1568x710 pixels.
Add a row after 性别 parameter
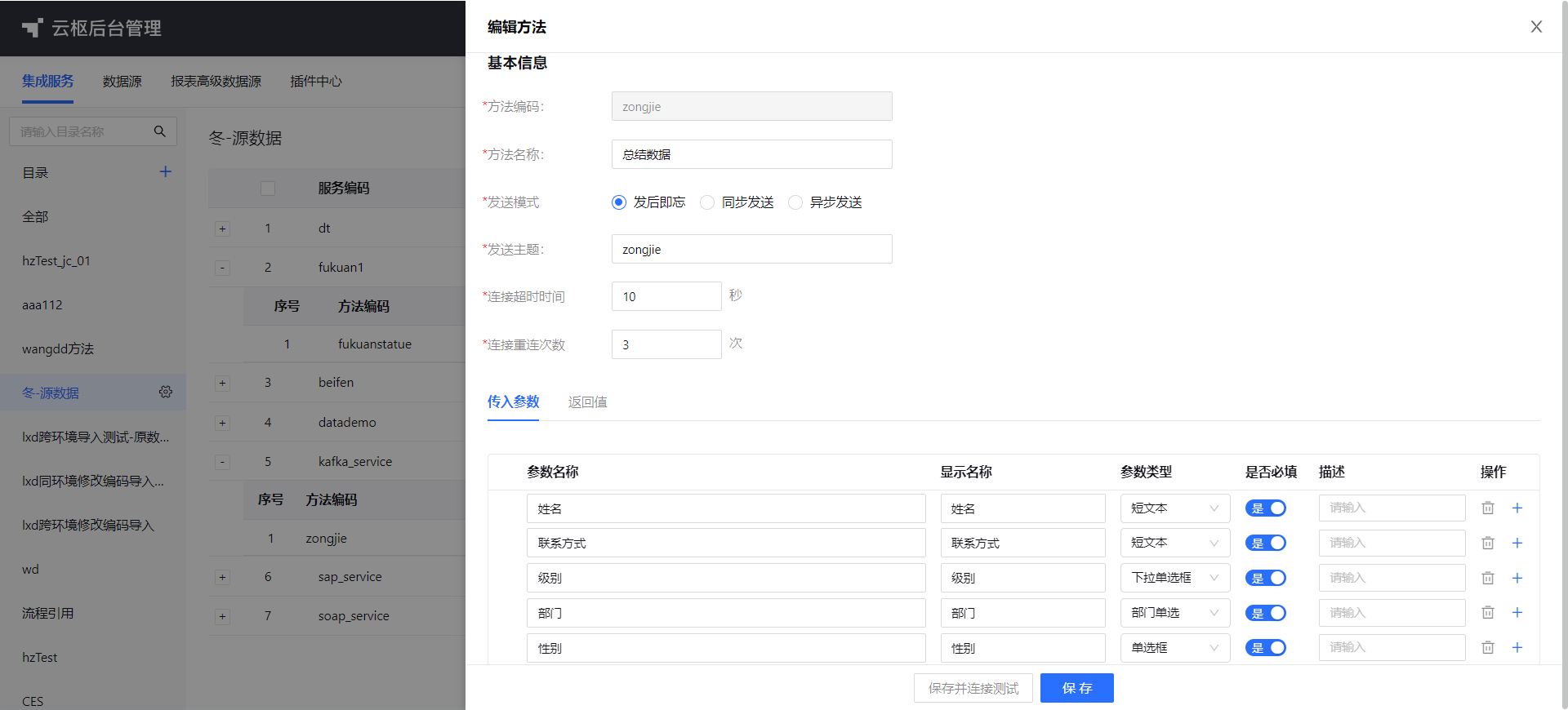coord(1517,647)
